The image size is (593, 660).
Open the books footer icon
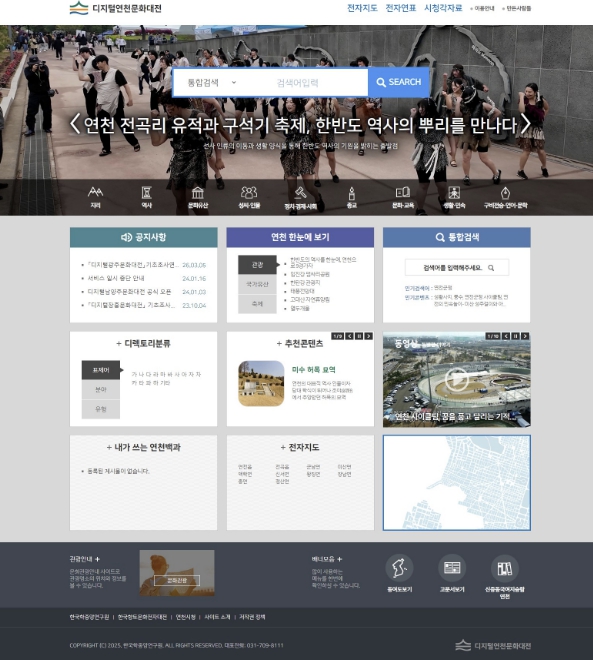[505, 568]
